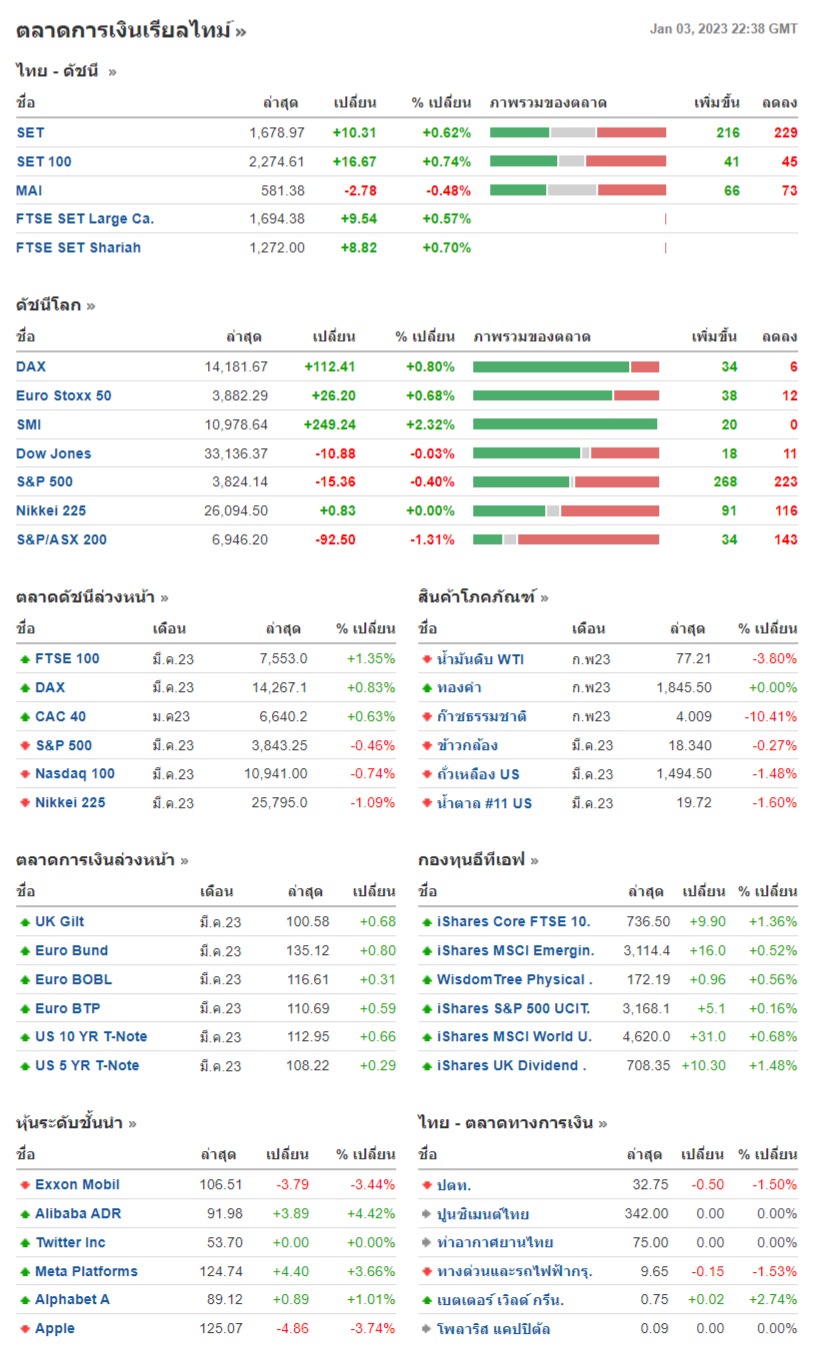Open the SET 100 index link
Image resolution: width=823 pixels, height=1361 pixels.
tap(44, 161)
